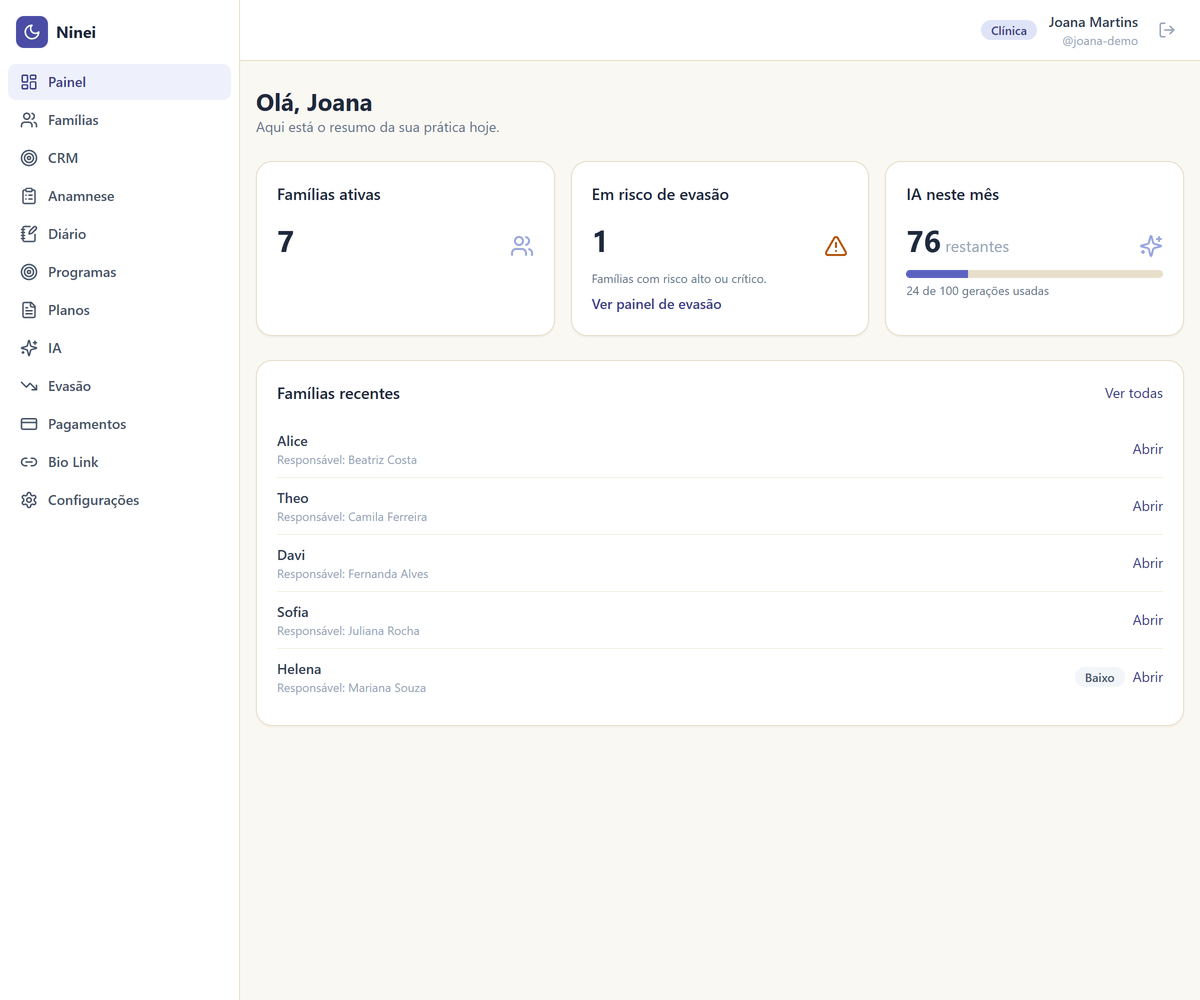Click Ver todas in Famílias recentes
This screenshot has height=1000, width=1200.
tap(1134, 393)
